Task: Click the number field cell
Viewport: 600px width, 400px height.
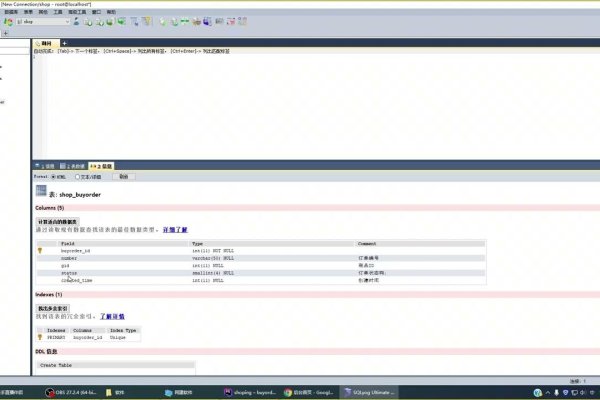Action: pyautogui.click(x=69, y=258)
